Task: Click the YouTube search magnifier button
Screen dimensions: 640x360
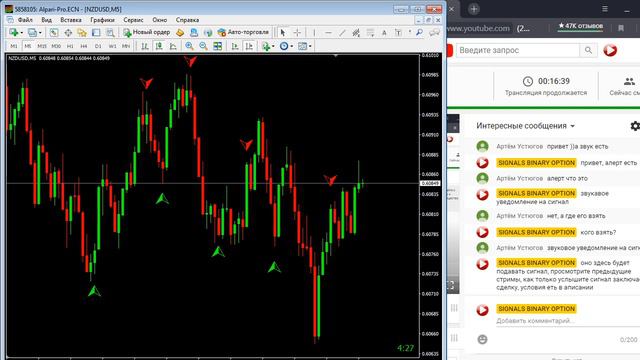Action: point(588,50)
